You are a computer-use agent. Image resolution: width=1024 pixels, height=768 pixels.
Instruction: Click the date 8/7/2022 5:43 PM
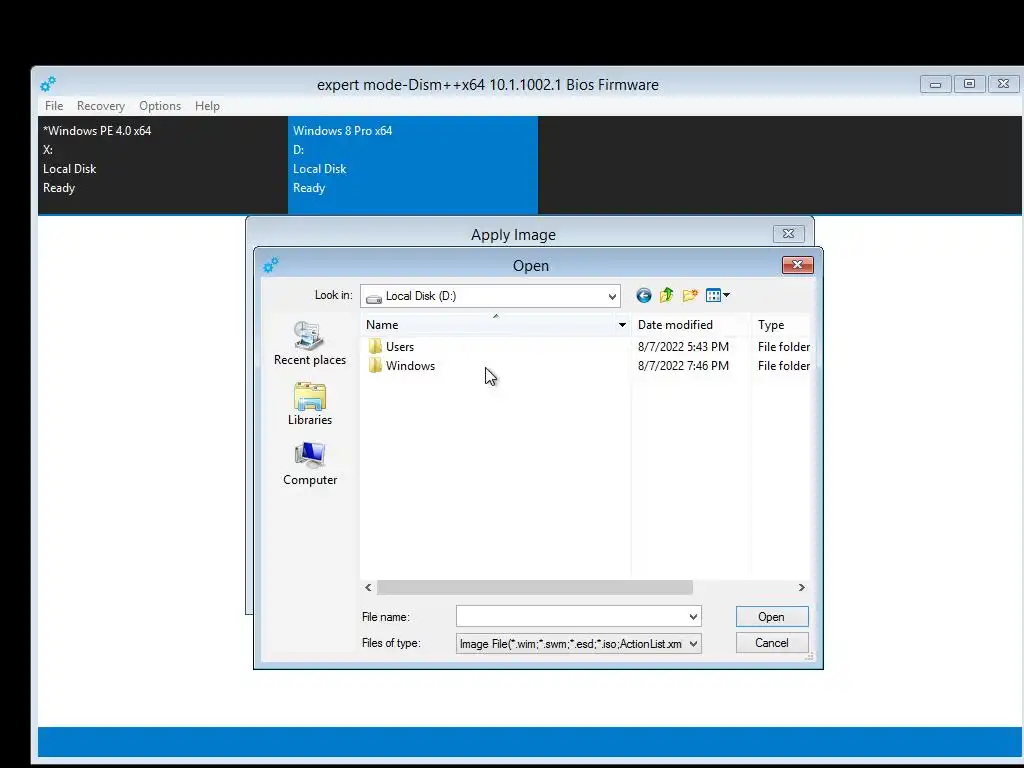pos(683,347)
